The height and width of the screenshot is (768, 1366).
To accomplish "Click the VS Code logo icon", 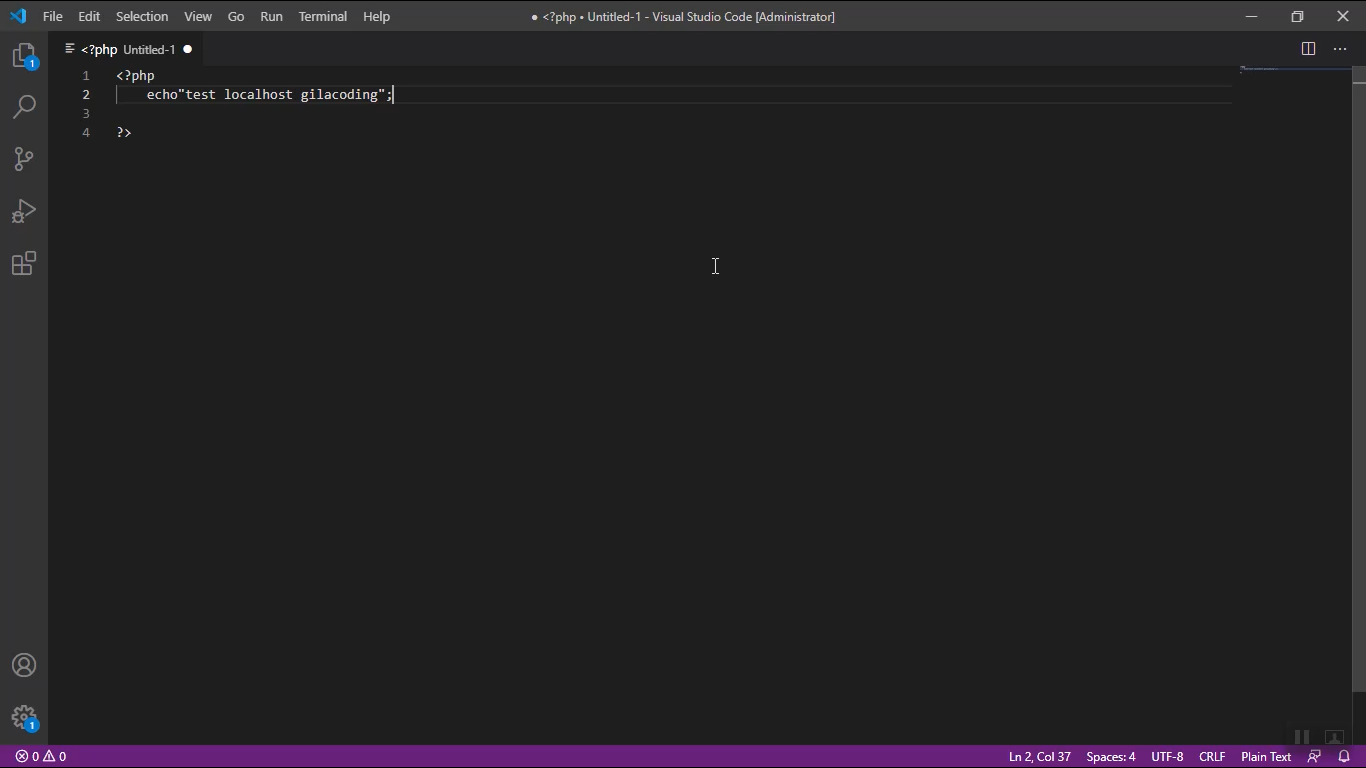I will click(18, 16).
